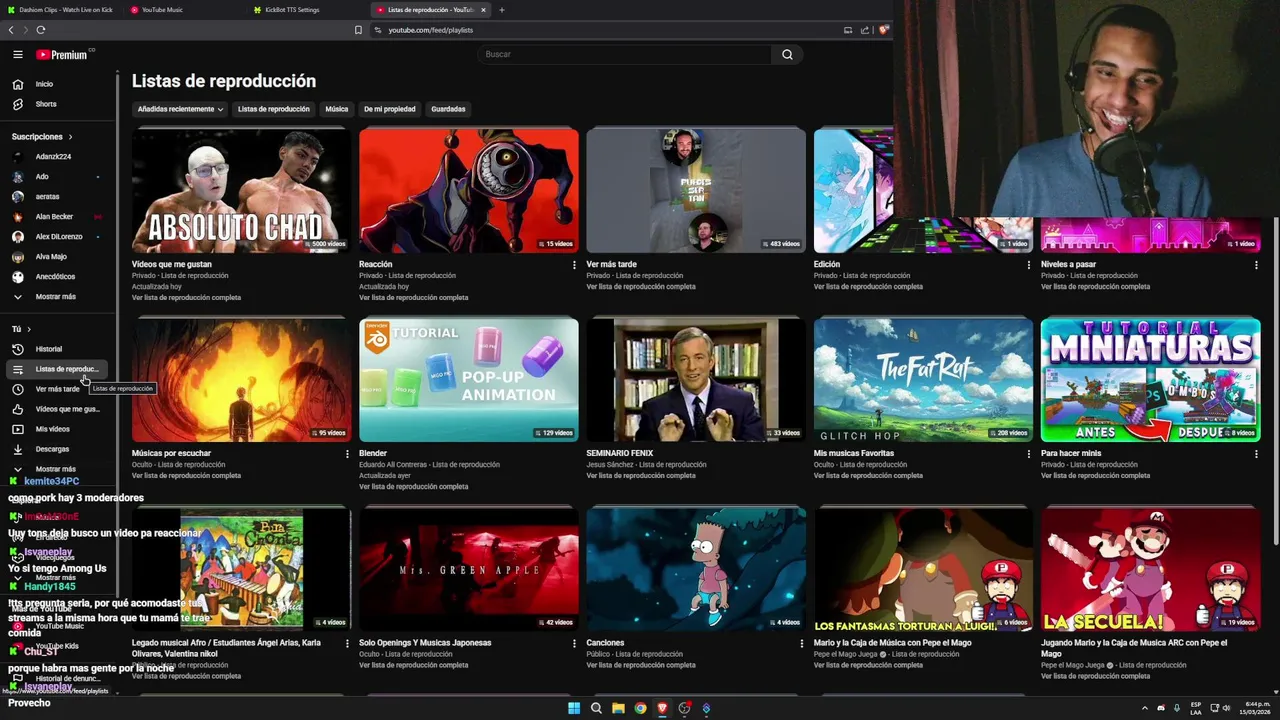Viewport: 1280px width, 720px height.
Task: Open Videos que me gustan sidebar item
Action: pyautogui.click(x=58, y=409)
